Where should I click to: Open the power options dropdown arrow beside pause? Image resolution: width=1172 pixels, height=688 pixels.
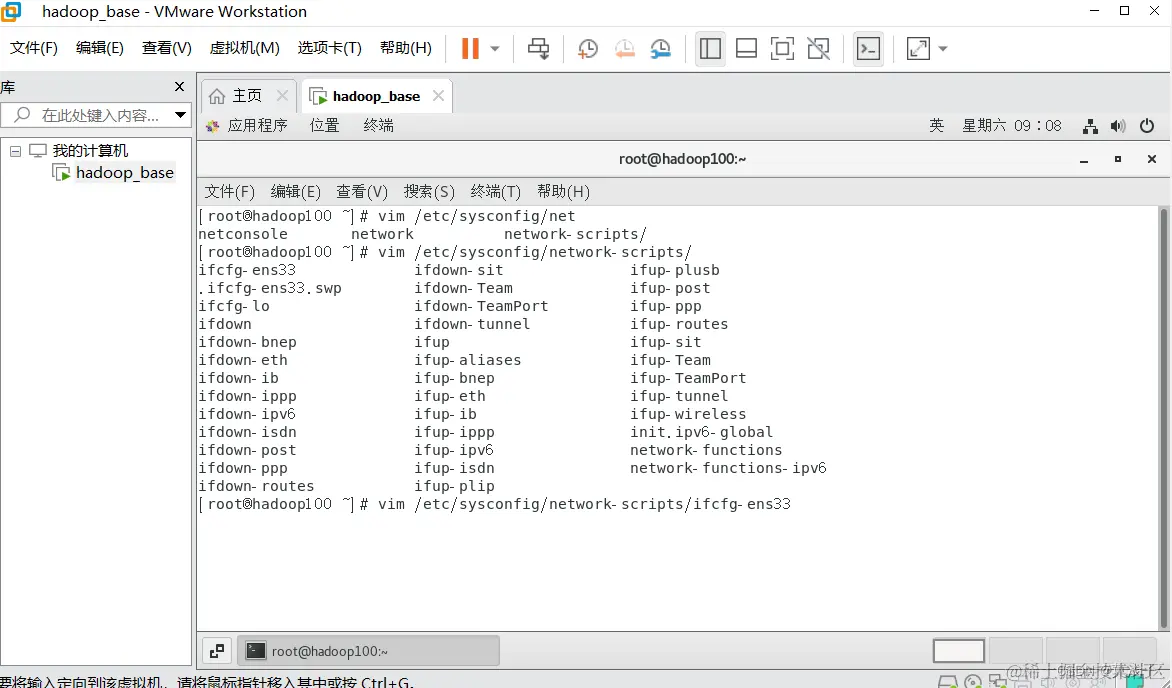[495, 49]
